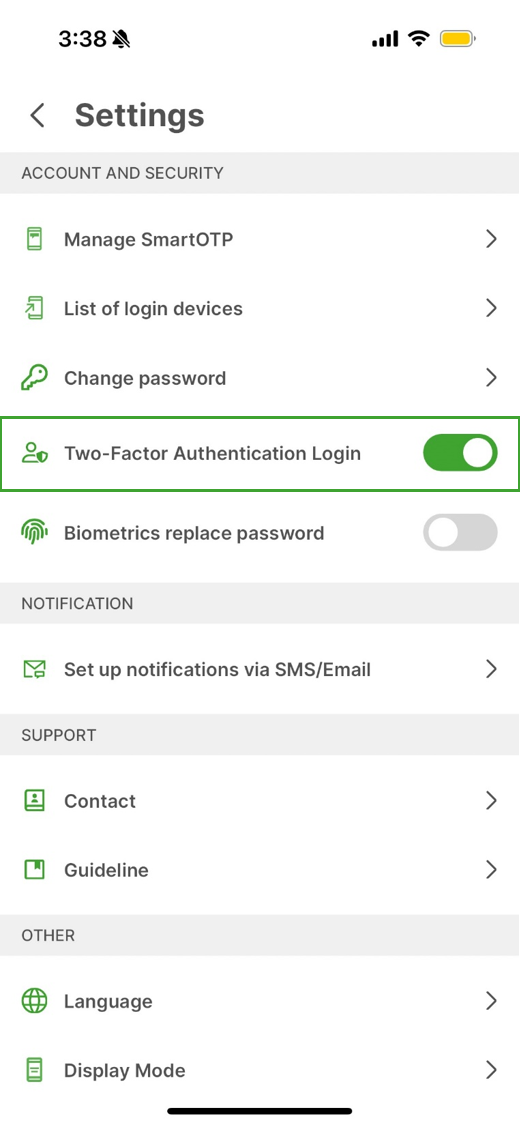Tap the globe Language icon
This screenshot has height=1125, width=520.
(x=34, y=1001)
